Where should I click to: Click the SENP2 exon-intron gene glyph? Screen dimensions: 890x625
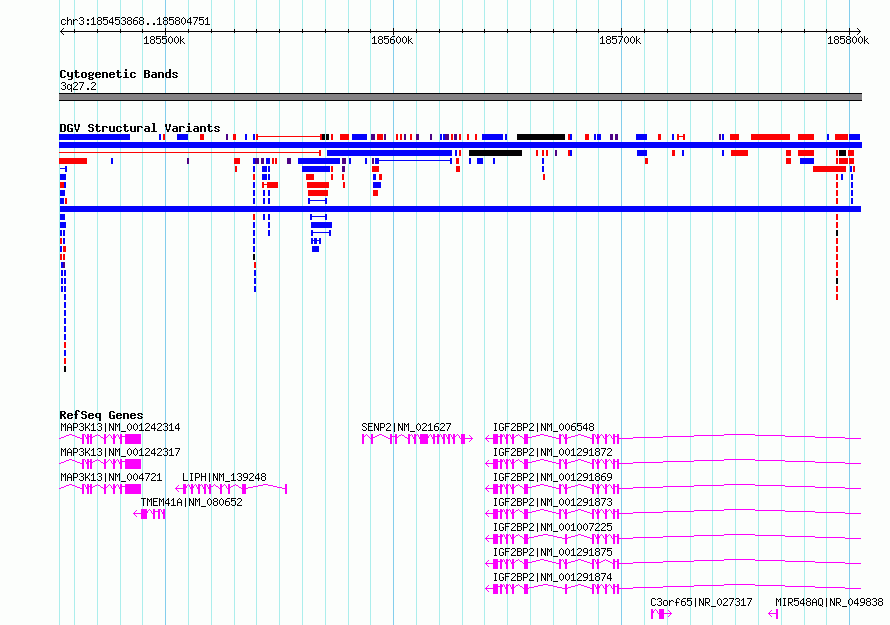[417, 439]
